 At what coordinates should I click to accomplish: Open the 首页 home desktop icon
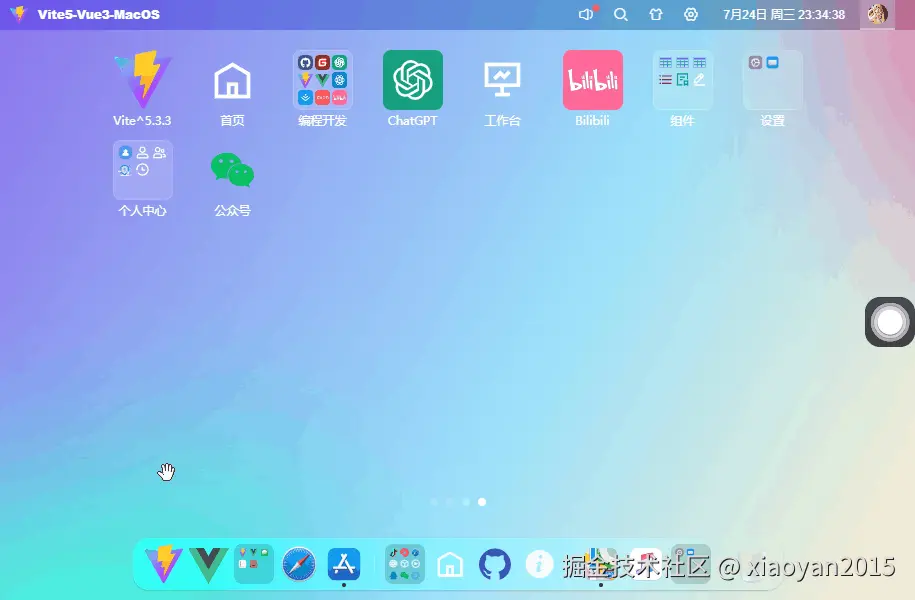coord(232,80)
